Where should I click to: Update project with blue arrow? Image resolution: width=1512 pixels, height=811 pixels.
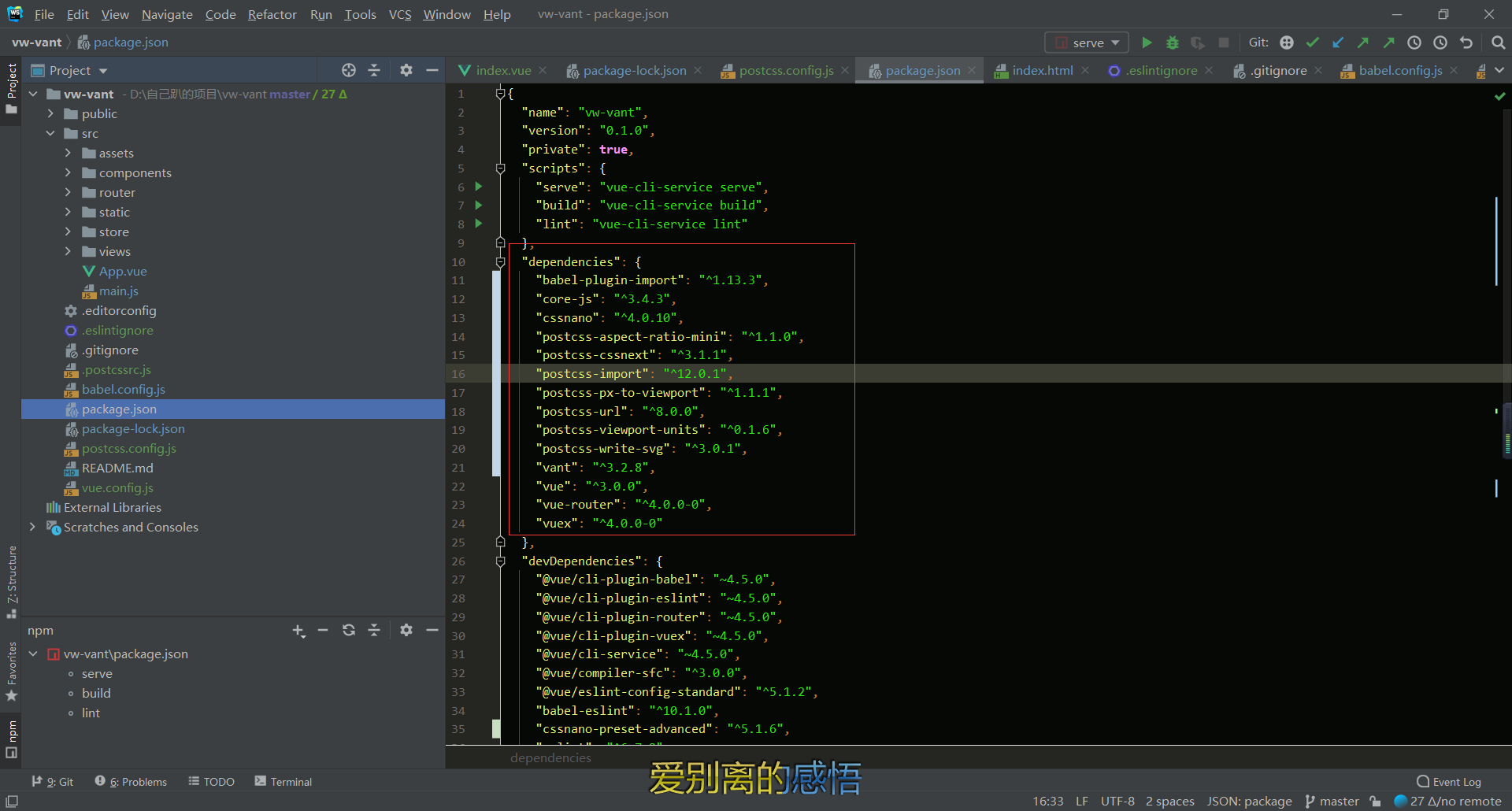[x=1338, y=43]
